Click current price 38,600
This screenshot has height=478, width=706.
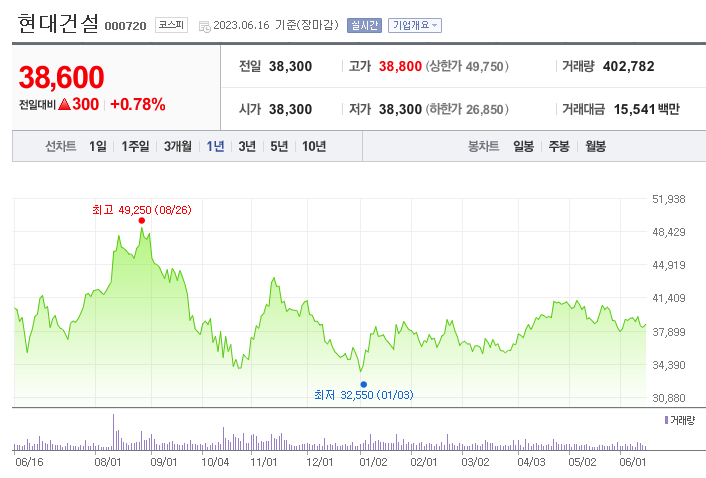tap(61, 77)
